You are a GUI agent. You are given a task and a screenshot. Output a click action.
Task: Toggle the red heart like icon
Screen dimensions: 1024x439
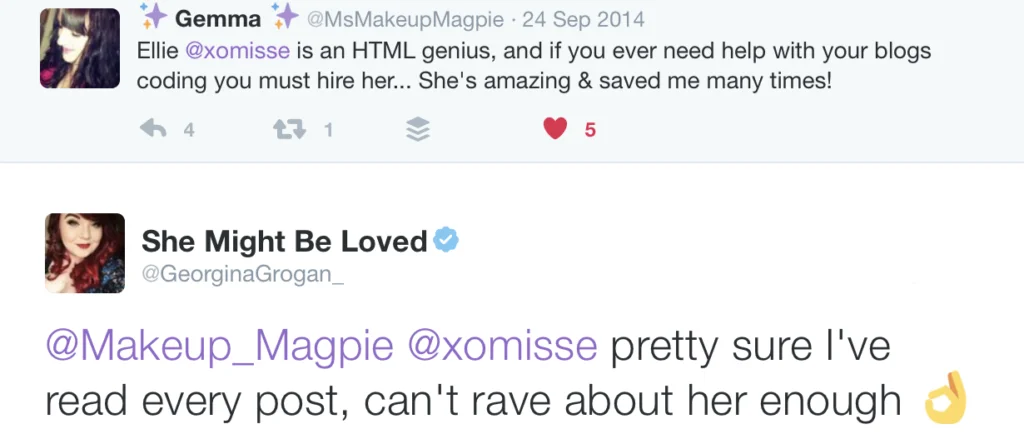(x=555, y=129)
